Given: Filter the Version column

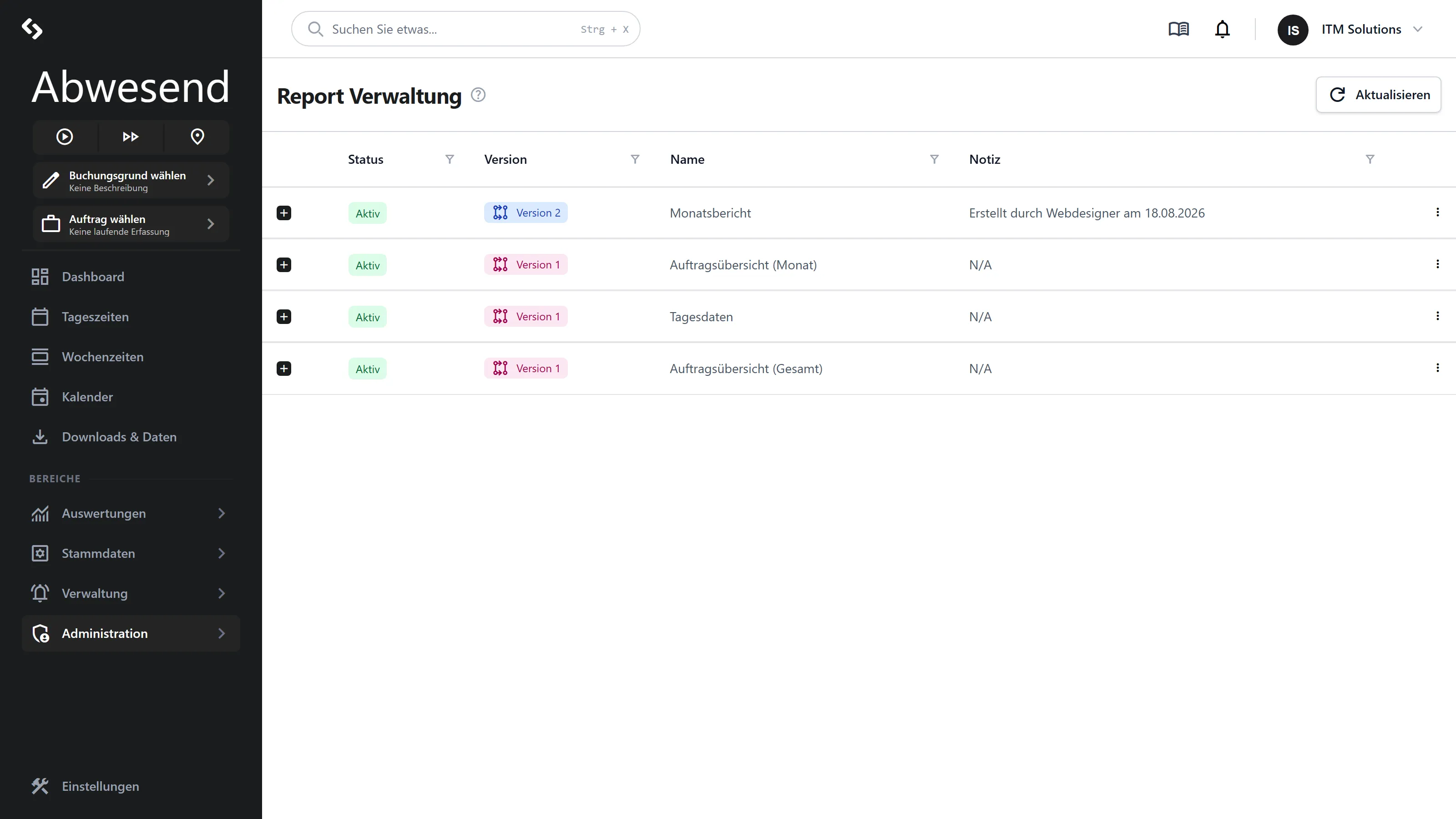Looking at the screenshot, I should click(x=635, y=159).
